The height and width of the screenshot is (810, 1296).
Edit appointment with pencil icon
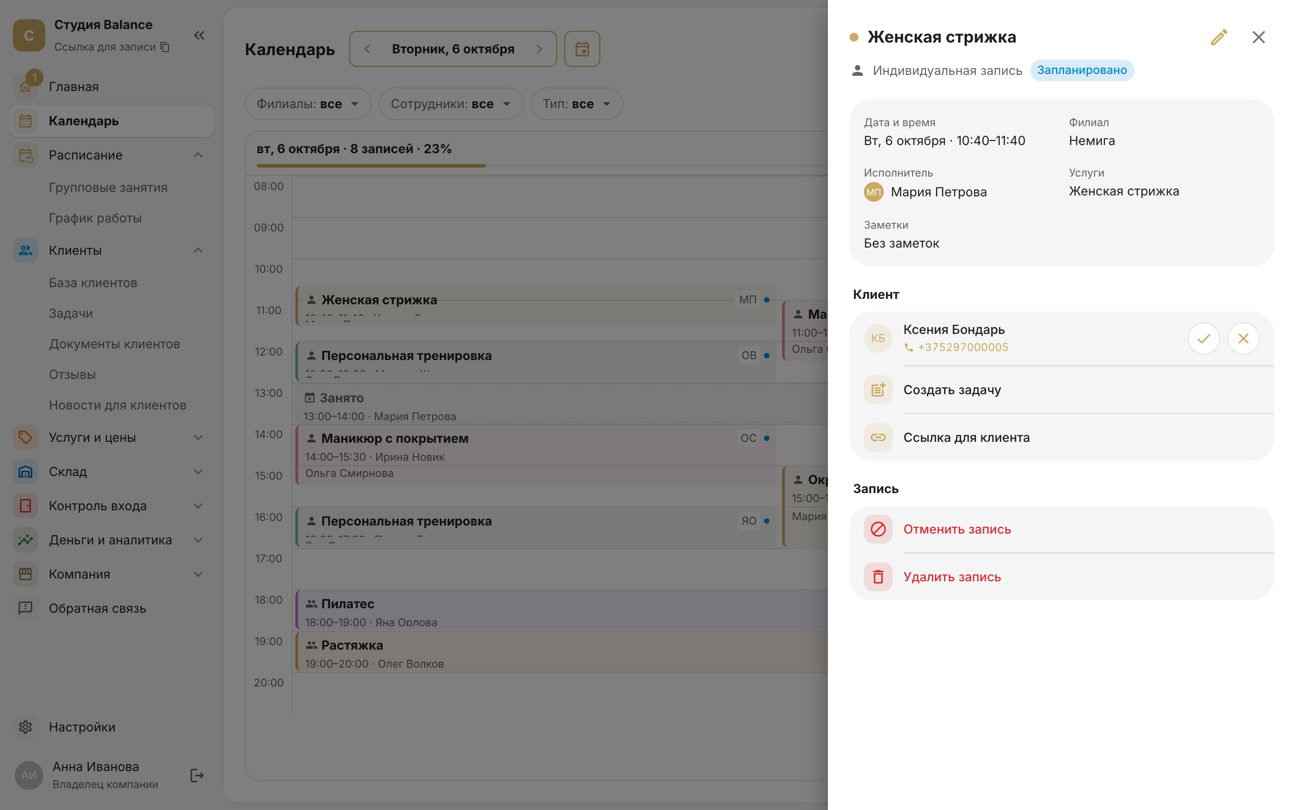[1218, 38]
